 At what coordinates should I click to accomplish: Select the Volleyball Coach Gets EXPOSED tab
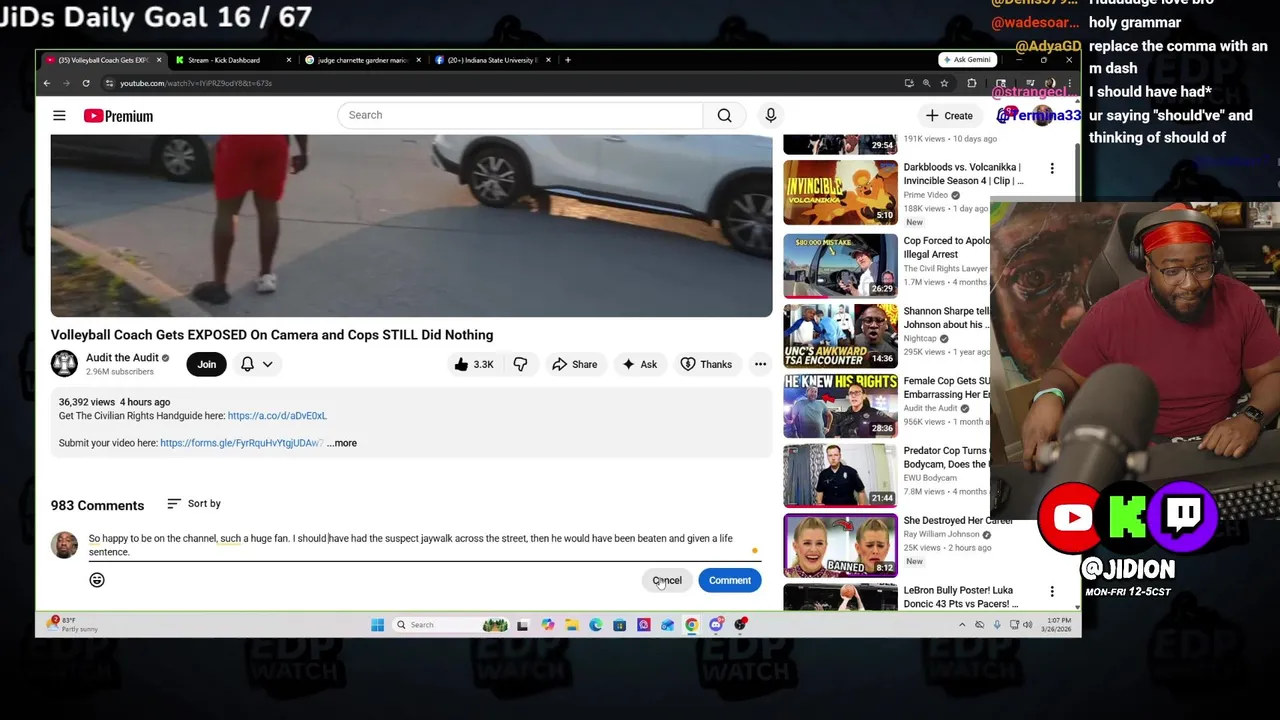click(101, 60)
